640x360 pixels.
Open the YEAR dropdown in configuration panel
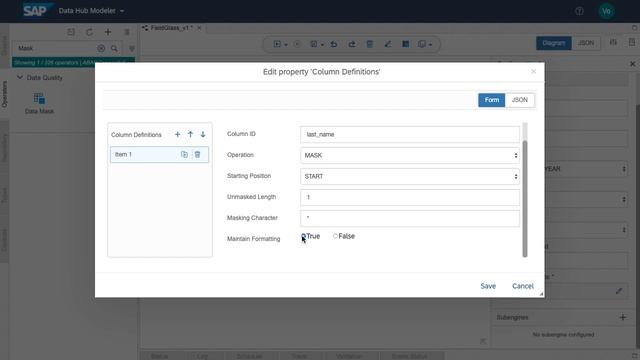click(x=587, y=169)
